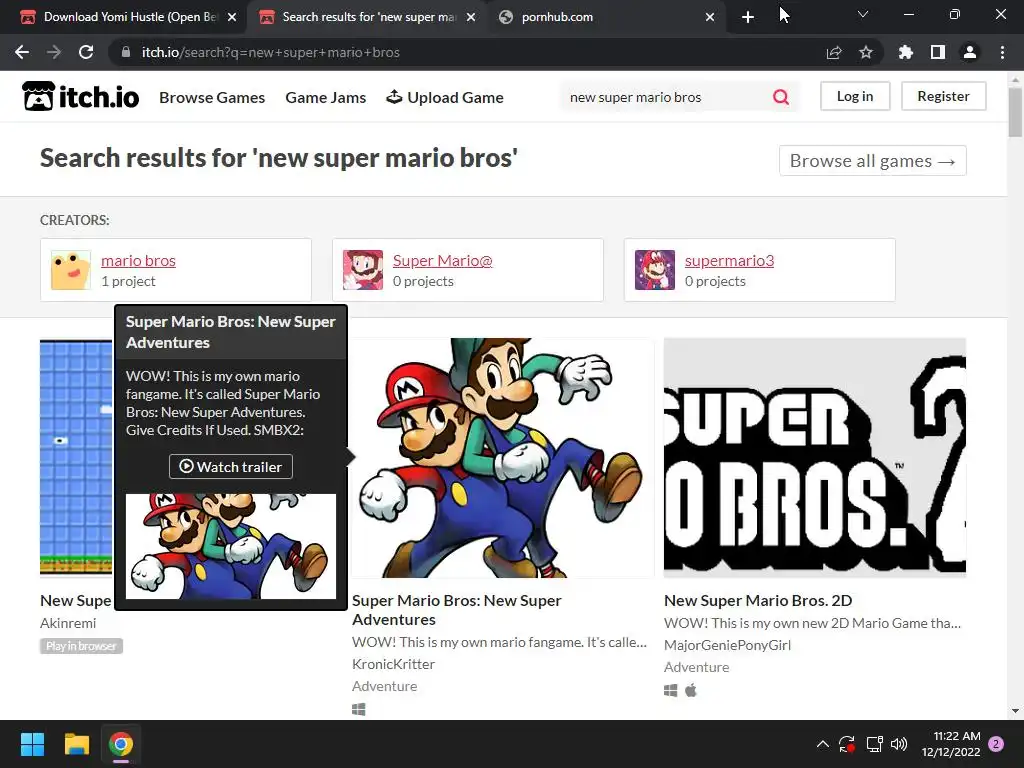Open the tab search chevron
Viewport: 1024px width, 768px height.
[x=863, y=14]
